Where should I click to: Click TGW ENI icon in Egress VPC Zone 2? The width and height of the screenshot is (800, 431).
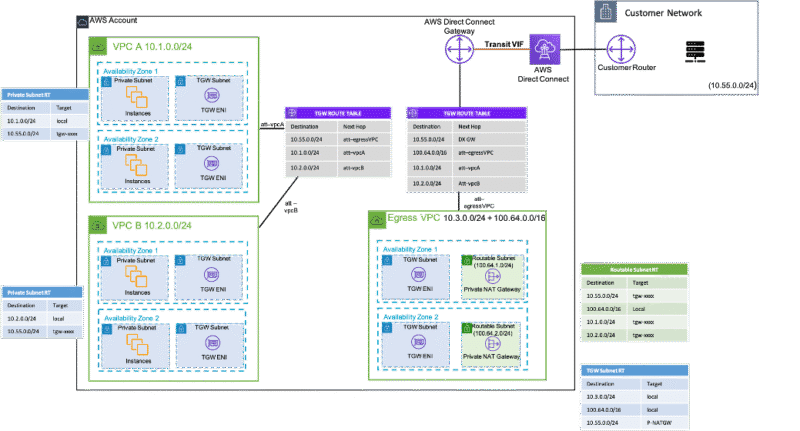pos(418,342)
